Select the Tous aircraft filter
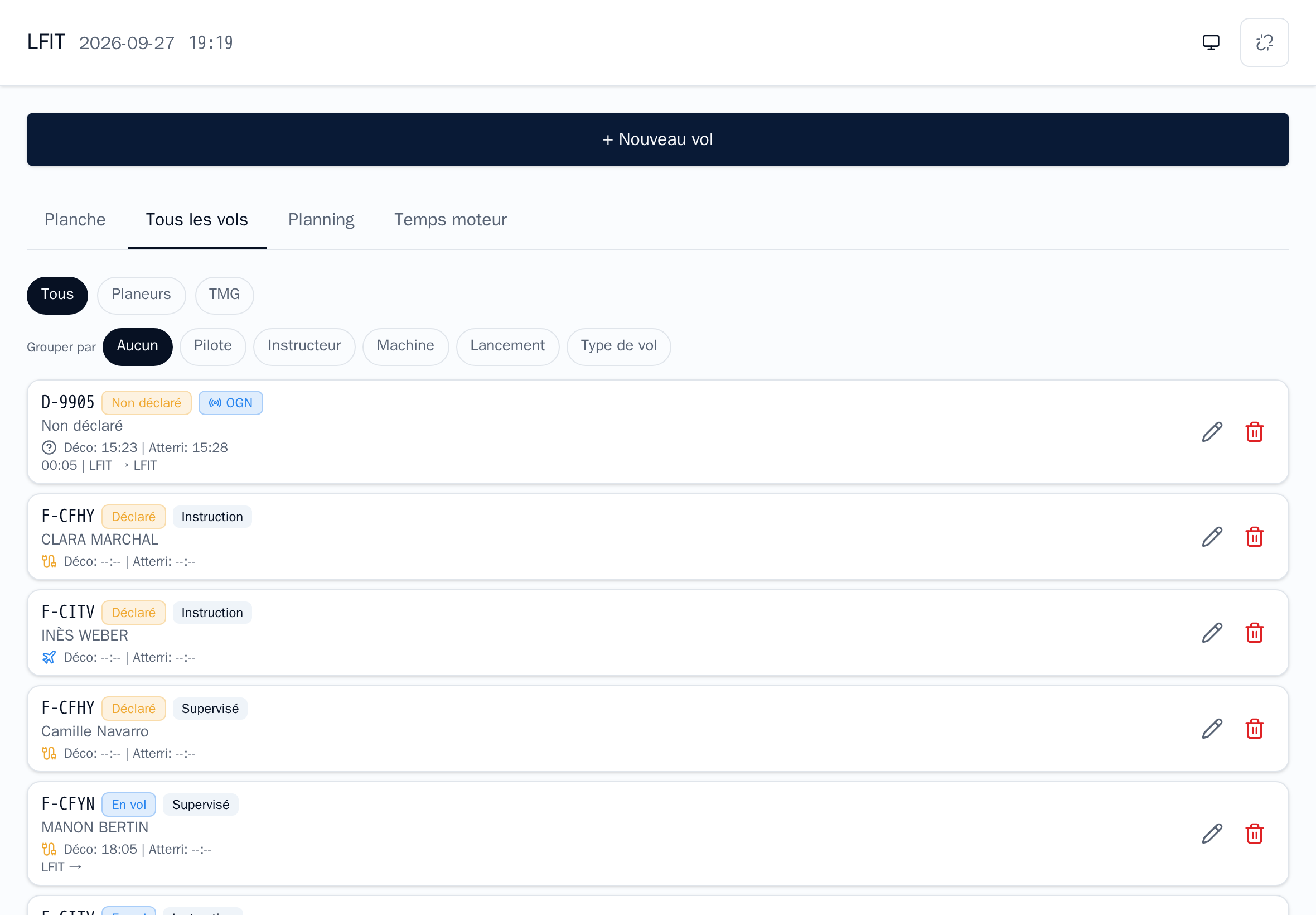The width and height of the screenshot is (1316, 915). (57, 295)
